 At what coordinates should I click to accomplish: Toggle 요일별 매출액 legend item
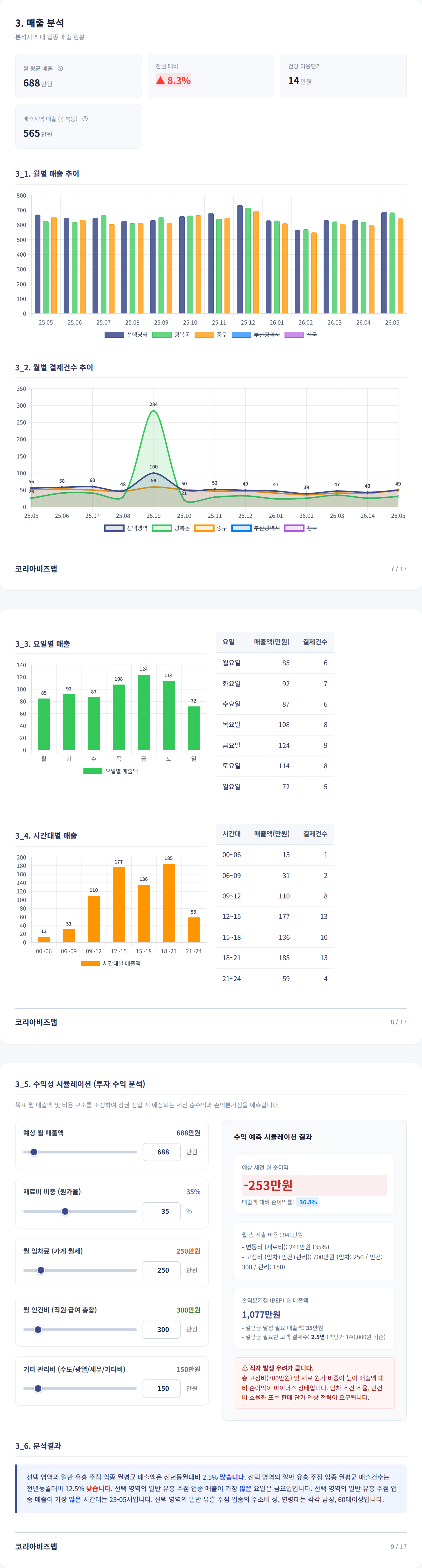point(111,771)
